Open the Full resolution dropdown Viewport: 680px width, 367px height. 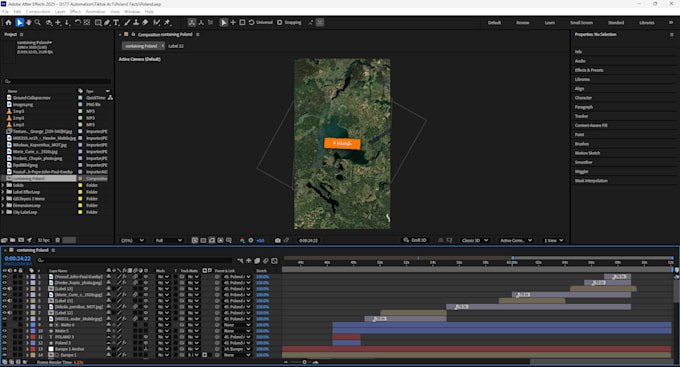click(168, 240)
